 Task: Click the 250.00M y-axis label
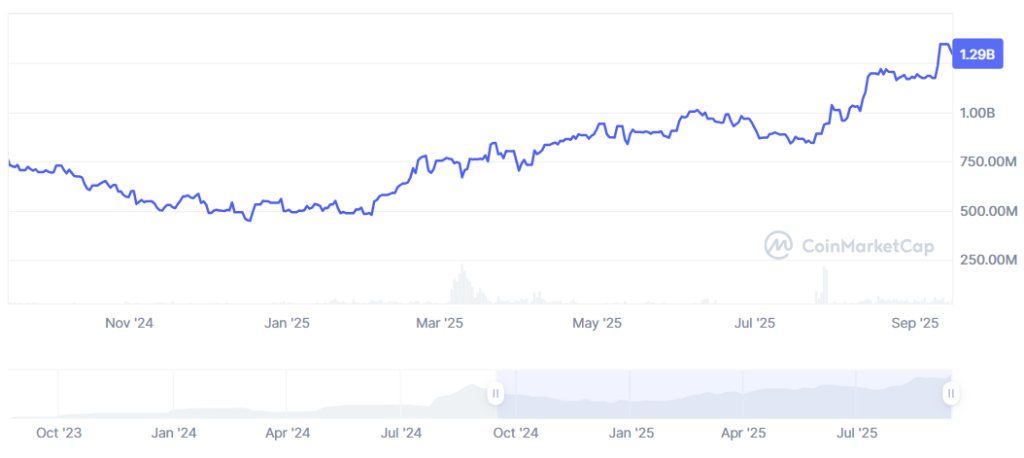coord(985,260)
